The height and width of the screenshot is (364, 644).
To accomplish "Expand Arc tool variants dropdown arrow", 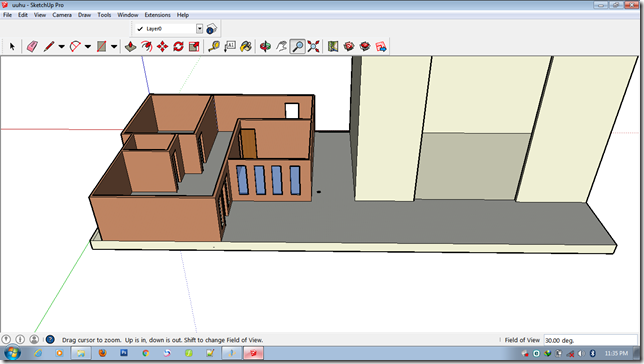I will coord(87,46).
